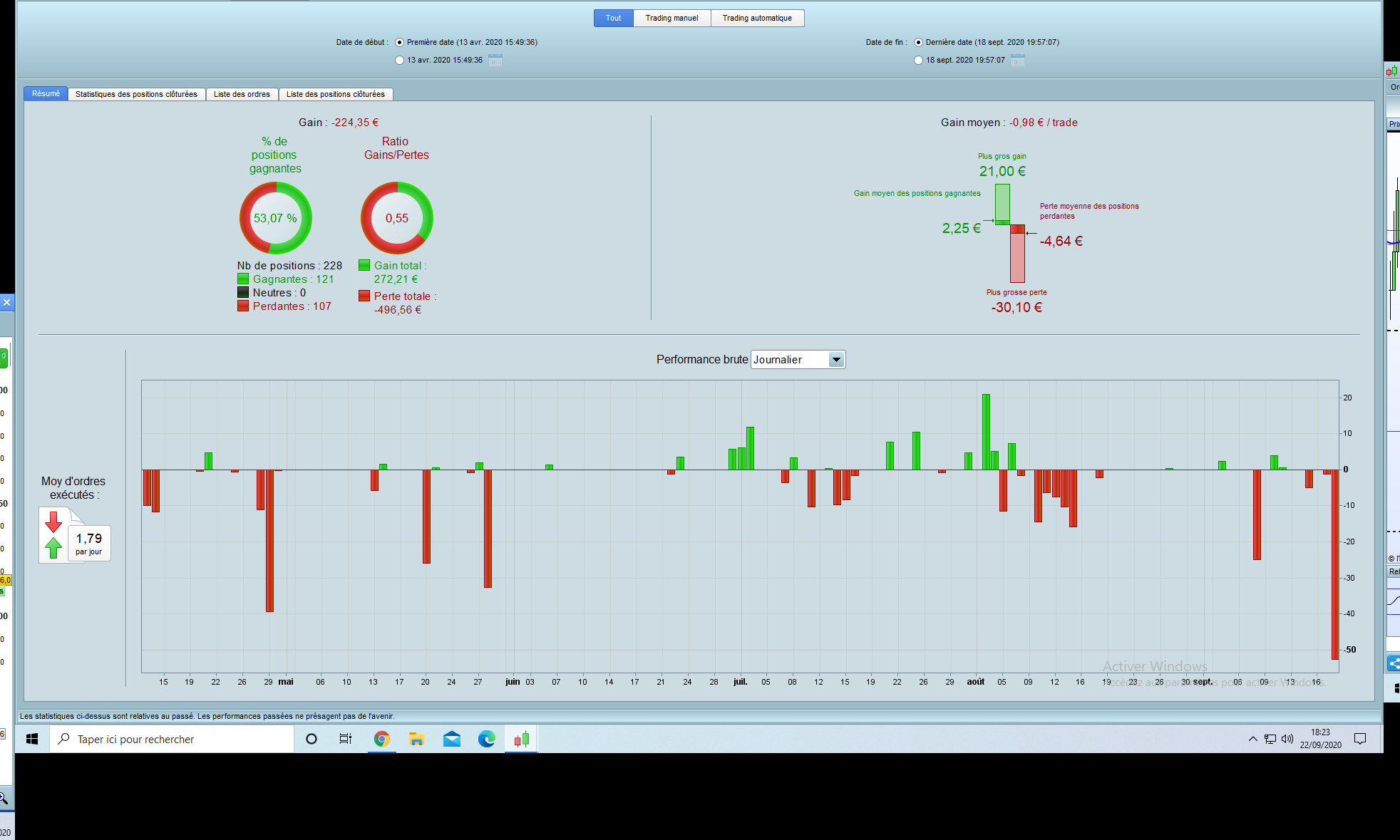Select custom start date radio button
The width and height of the screenshot is (1400, 840).
pos(399,61)
